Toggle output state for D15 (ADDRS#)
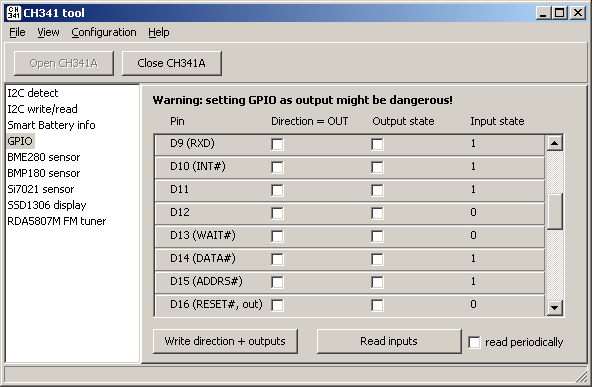The image size is (592, 387). (x=377, y=282)
